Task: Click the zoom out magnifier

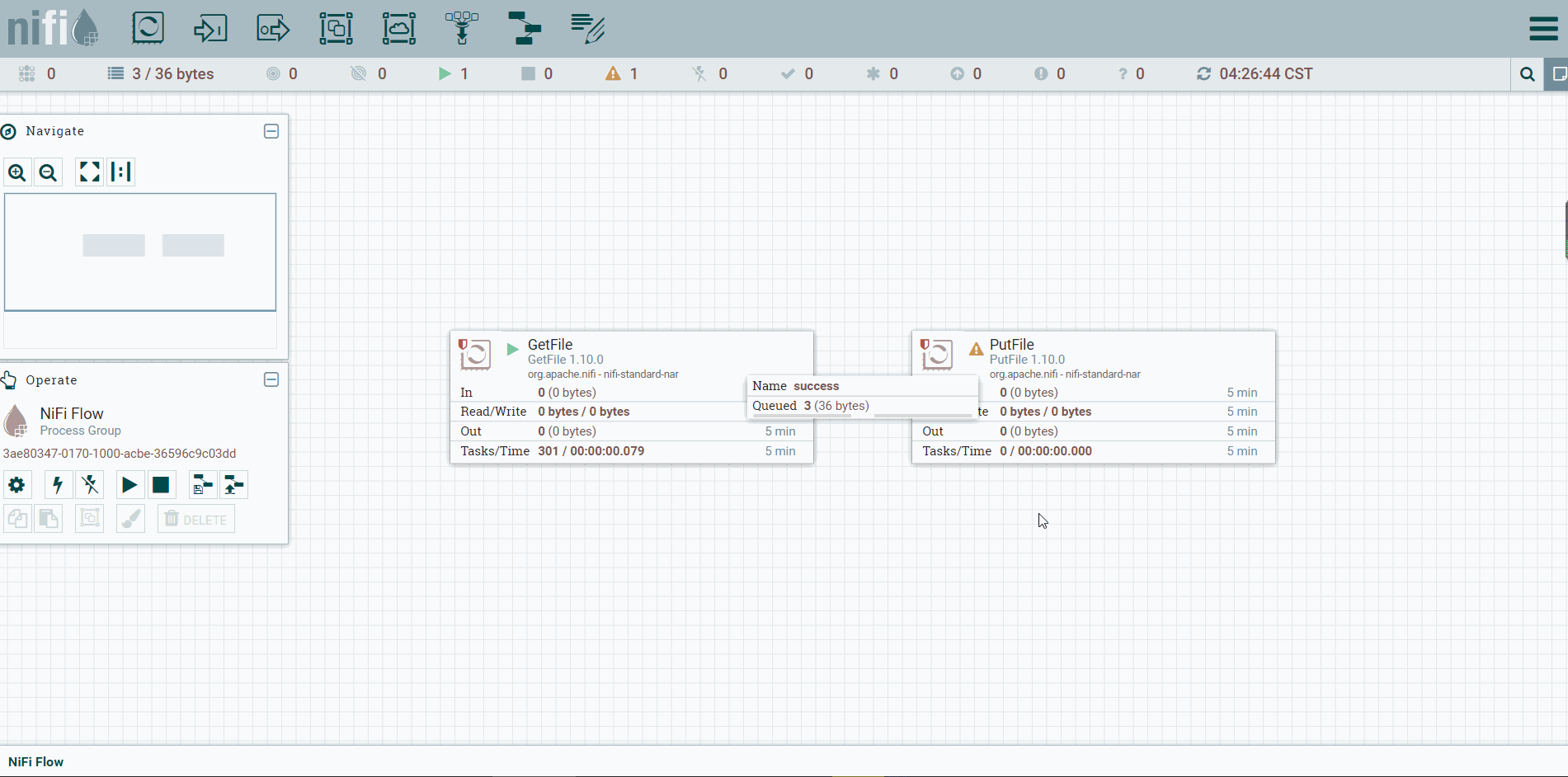Action: [49, 172]
